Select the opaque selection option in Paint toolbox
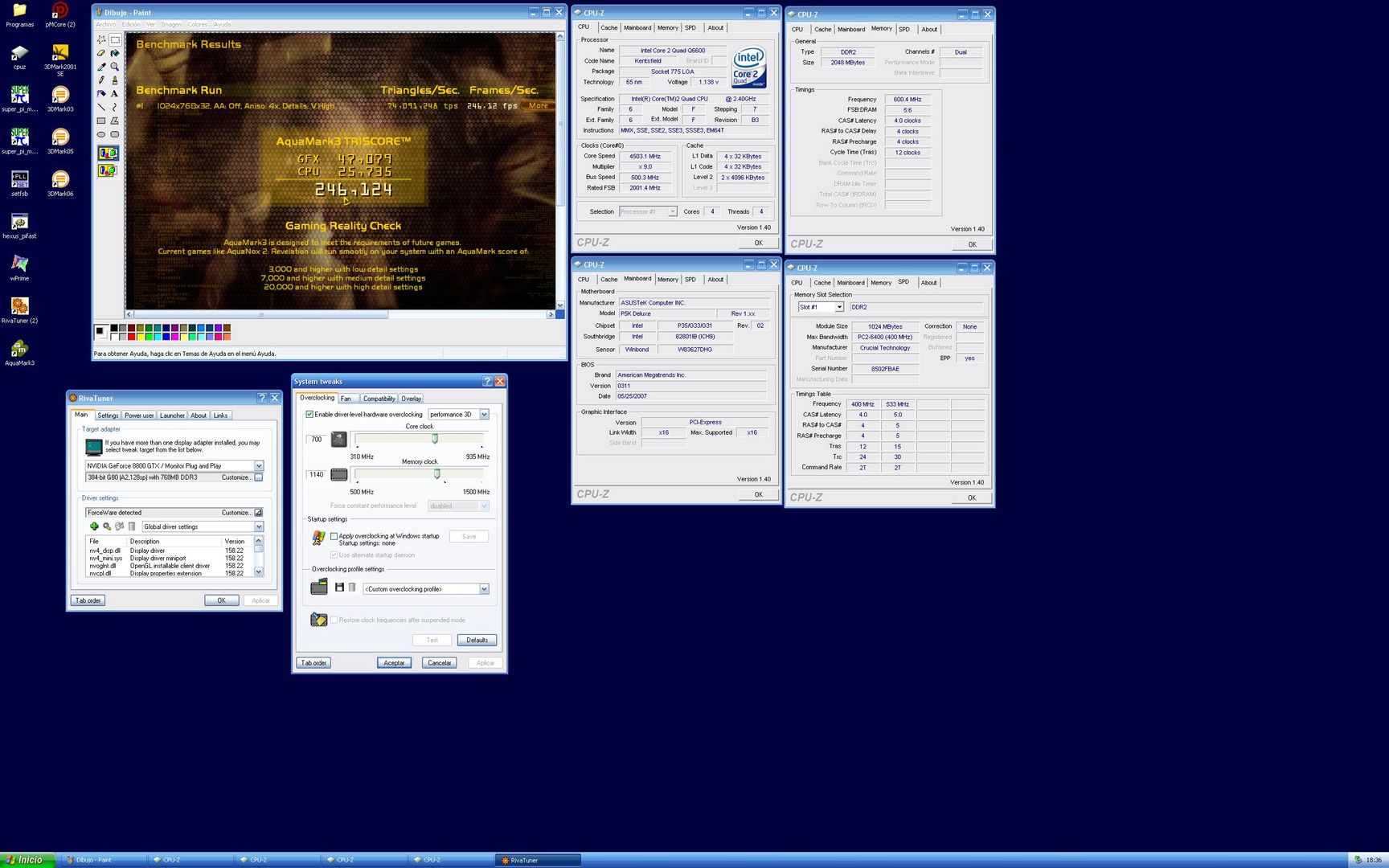1389x868 pixels. 108,153
